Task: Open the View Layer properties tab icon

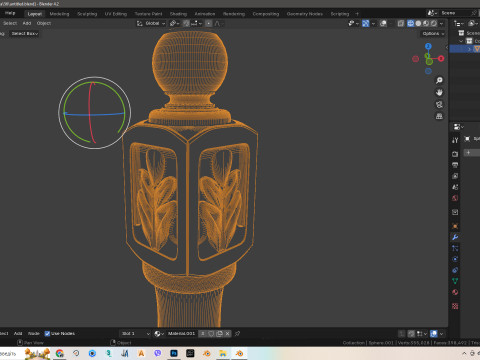Action: tap(455, 176)
